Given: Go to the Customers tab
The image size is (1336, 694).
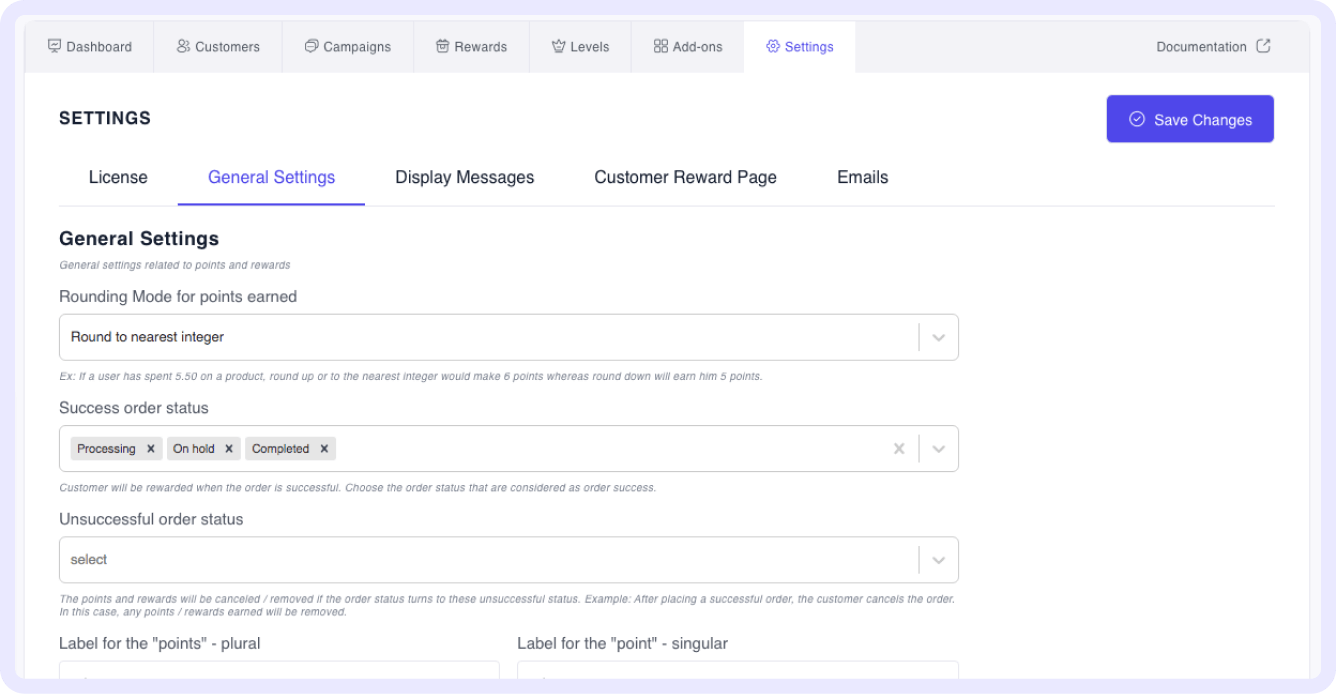Looking at the screenshot, I should (x=218, y=47).
